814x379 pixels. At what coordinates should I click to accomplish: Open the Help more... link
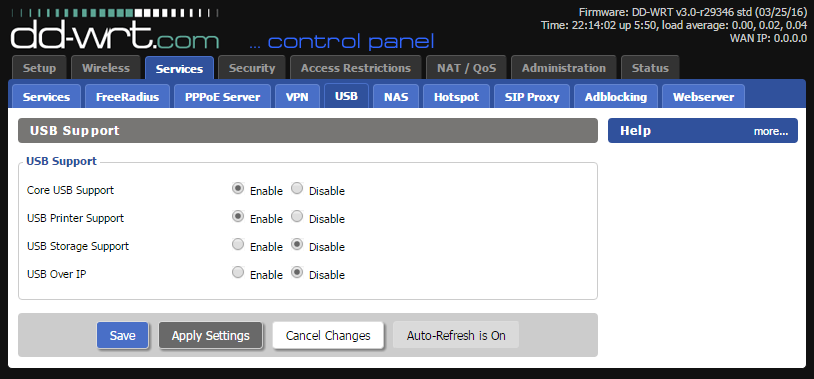pos(771,131)
